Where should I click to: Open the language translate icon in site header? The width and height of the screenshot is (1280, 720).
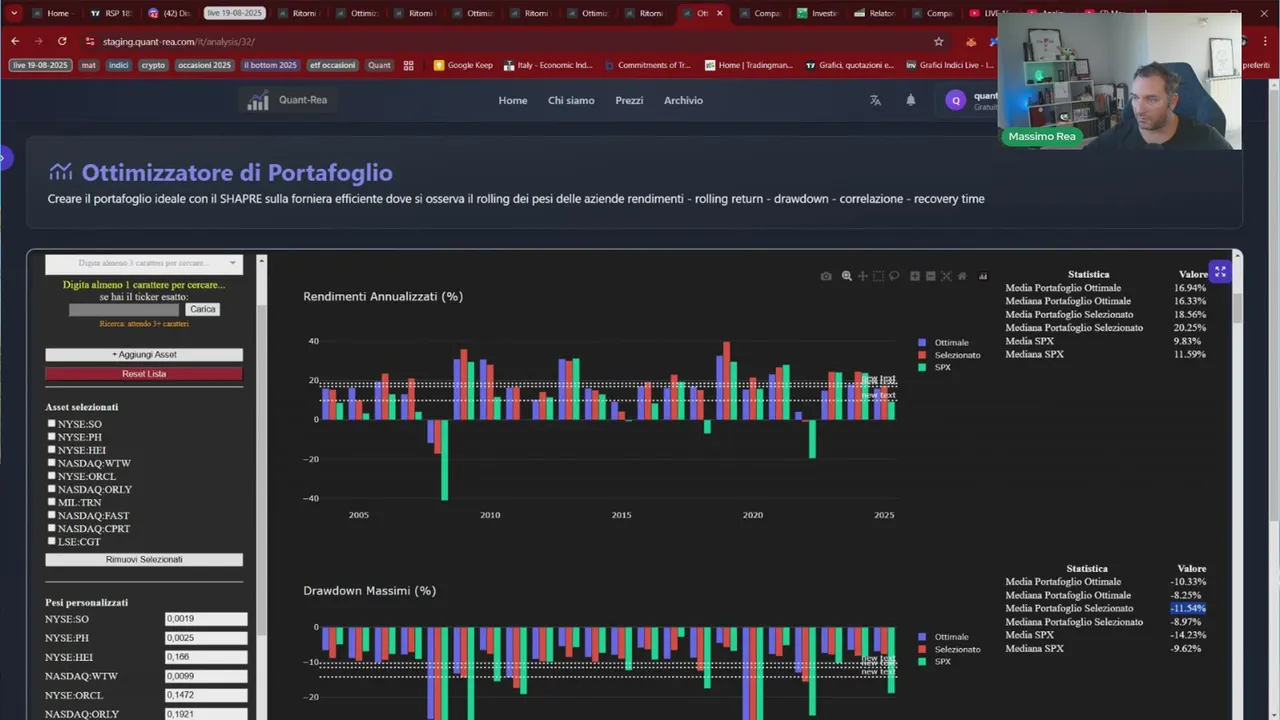[875, 100]
